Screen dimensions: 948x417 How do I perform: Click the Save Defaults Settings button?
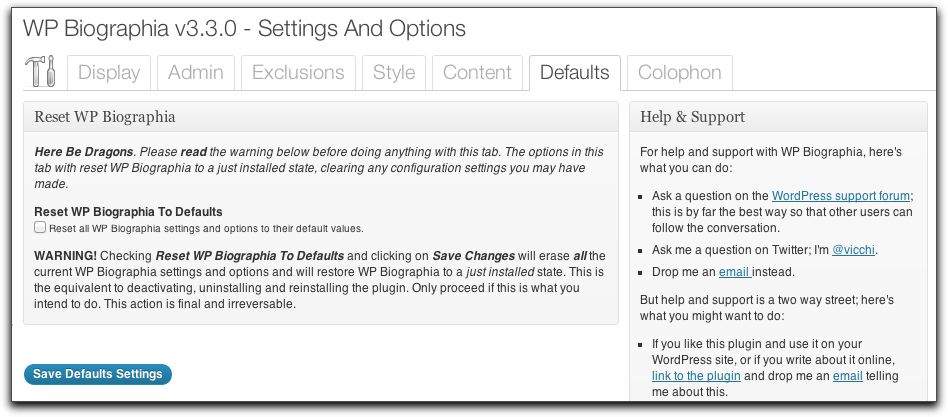pos(98,374)
